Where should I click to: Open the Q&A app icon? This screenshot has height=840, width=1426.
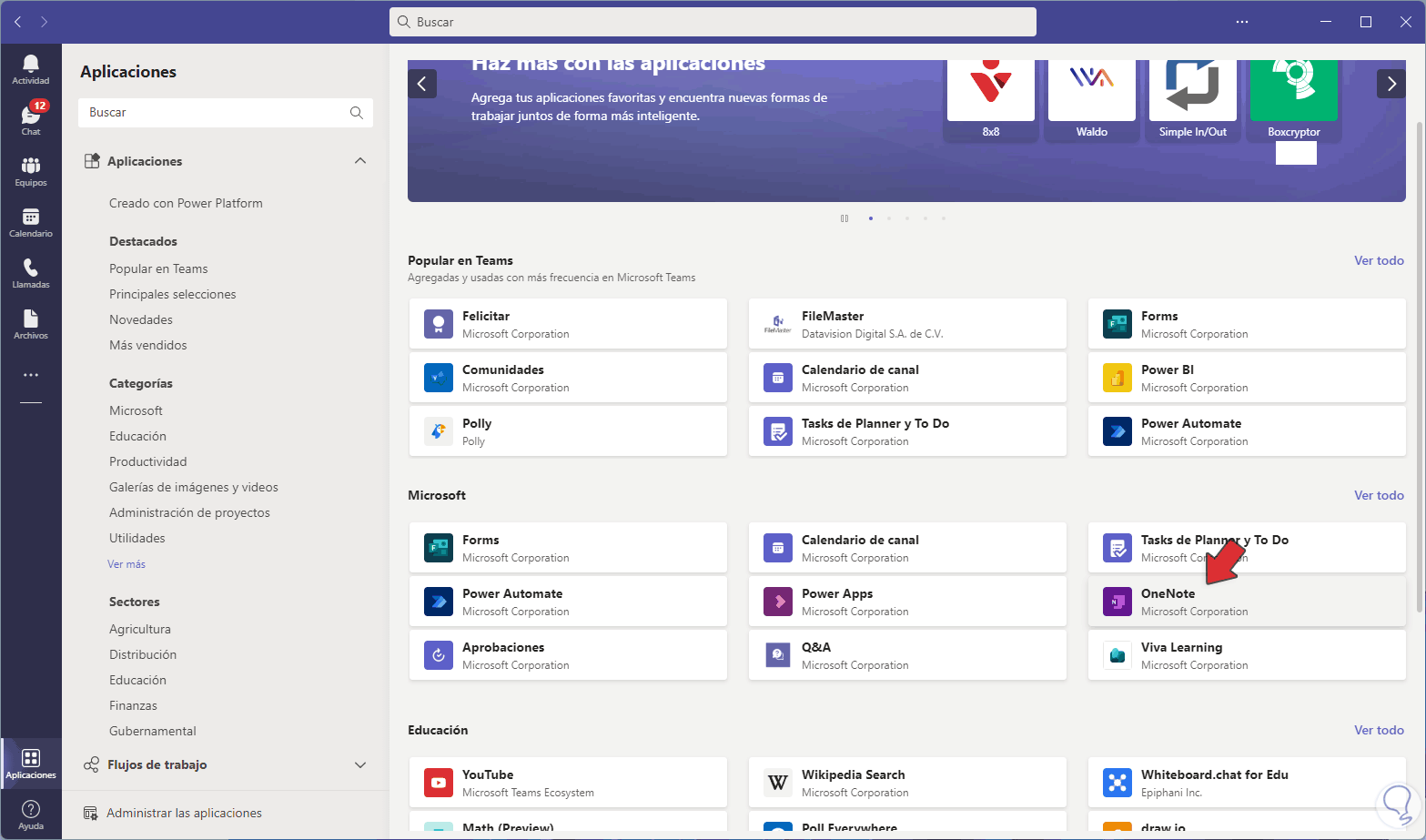pos(778,655)
